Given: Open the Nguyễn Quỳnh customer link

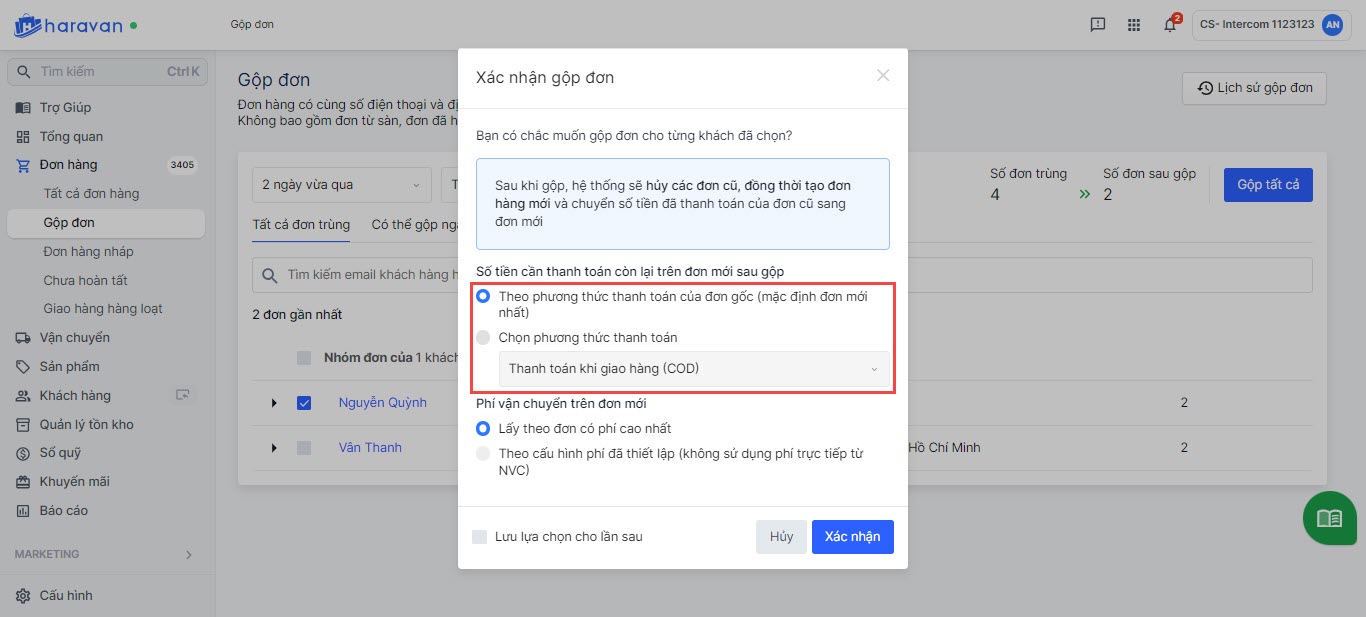Looking at the screenshot, I should [383, 403].
